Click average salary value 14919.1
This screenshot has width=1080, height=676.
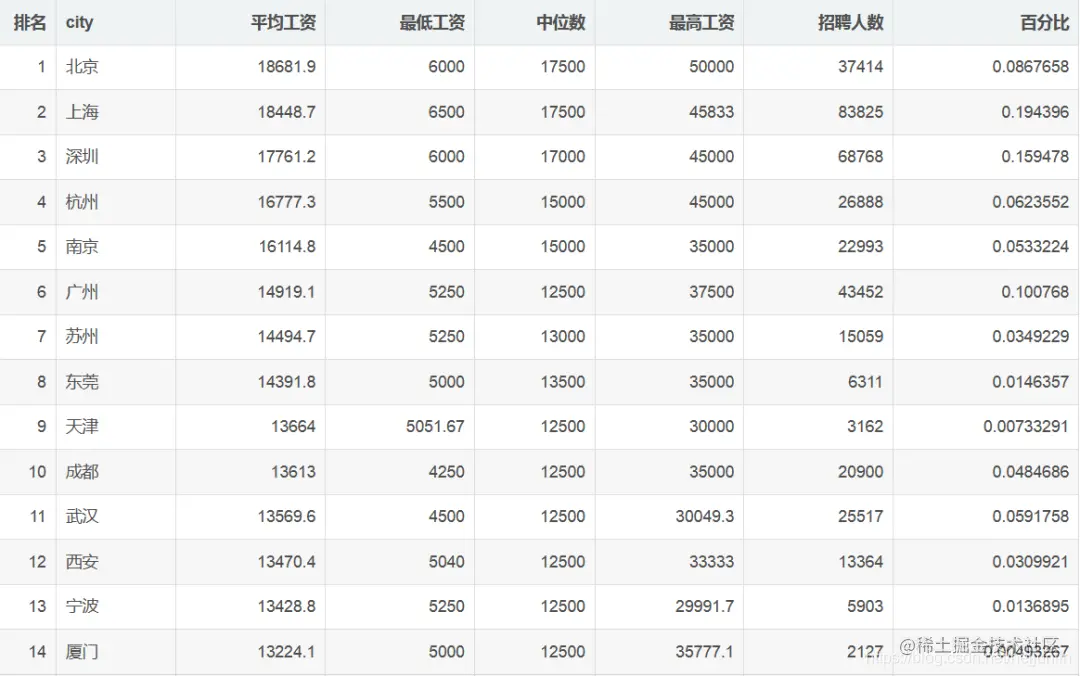point(287,292)
